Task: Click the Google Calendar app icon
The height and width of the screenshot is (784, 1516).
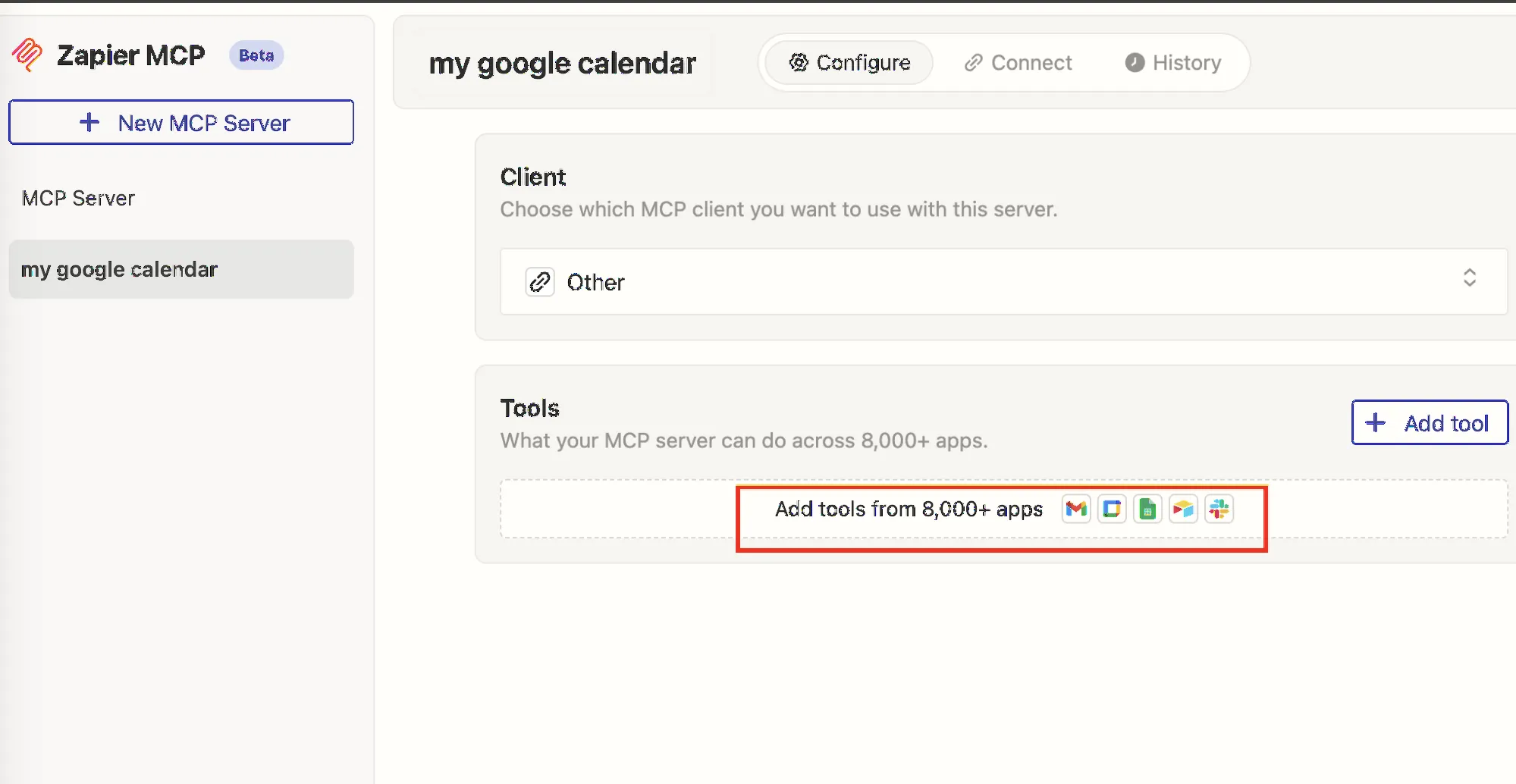Action: click(1112, 510)
